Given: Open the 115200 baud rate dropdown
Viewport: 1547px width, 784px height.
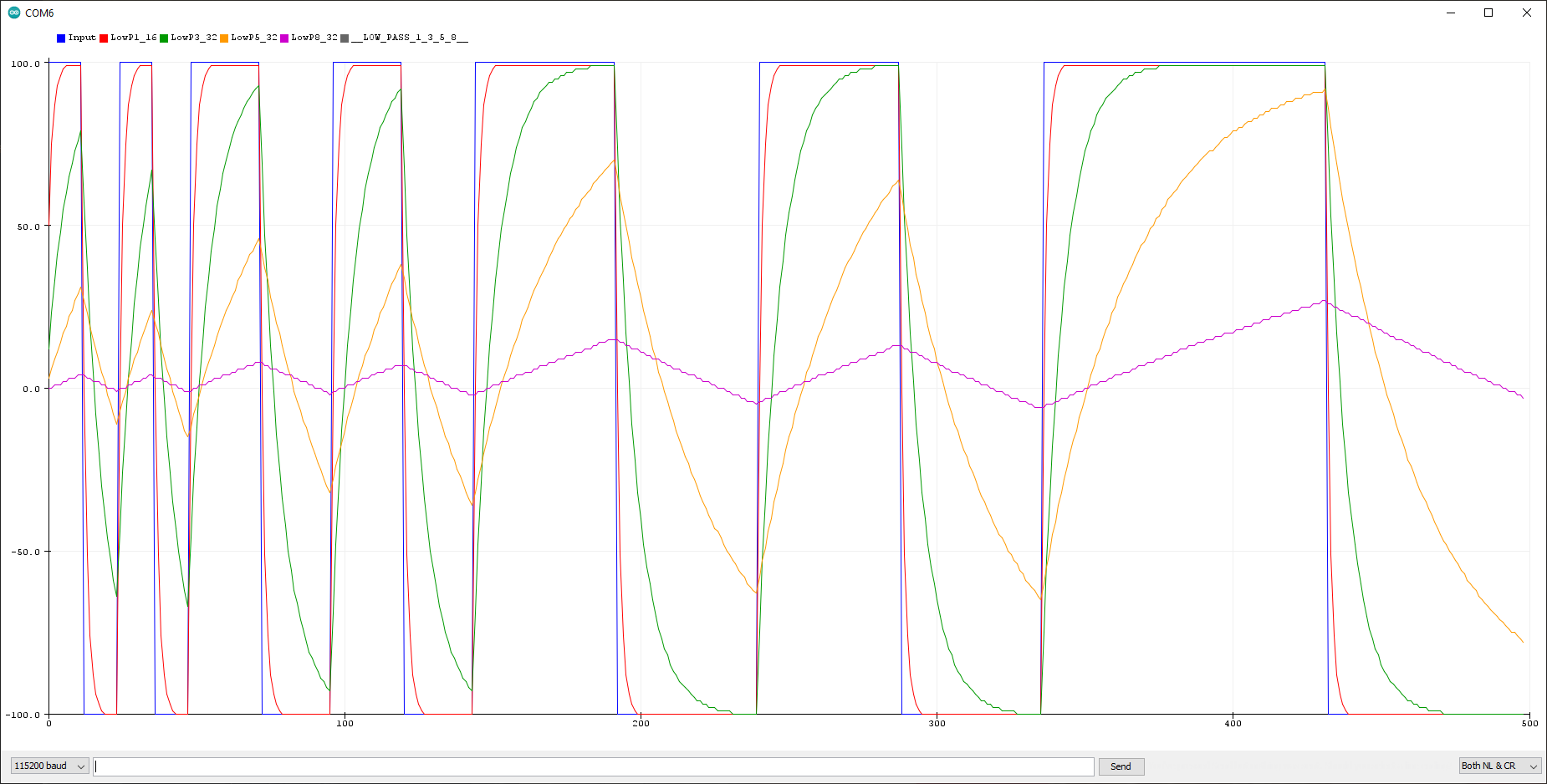Looking at the screenshot, I should coord(49,766).
